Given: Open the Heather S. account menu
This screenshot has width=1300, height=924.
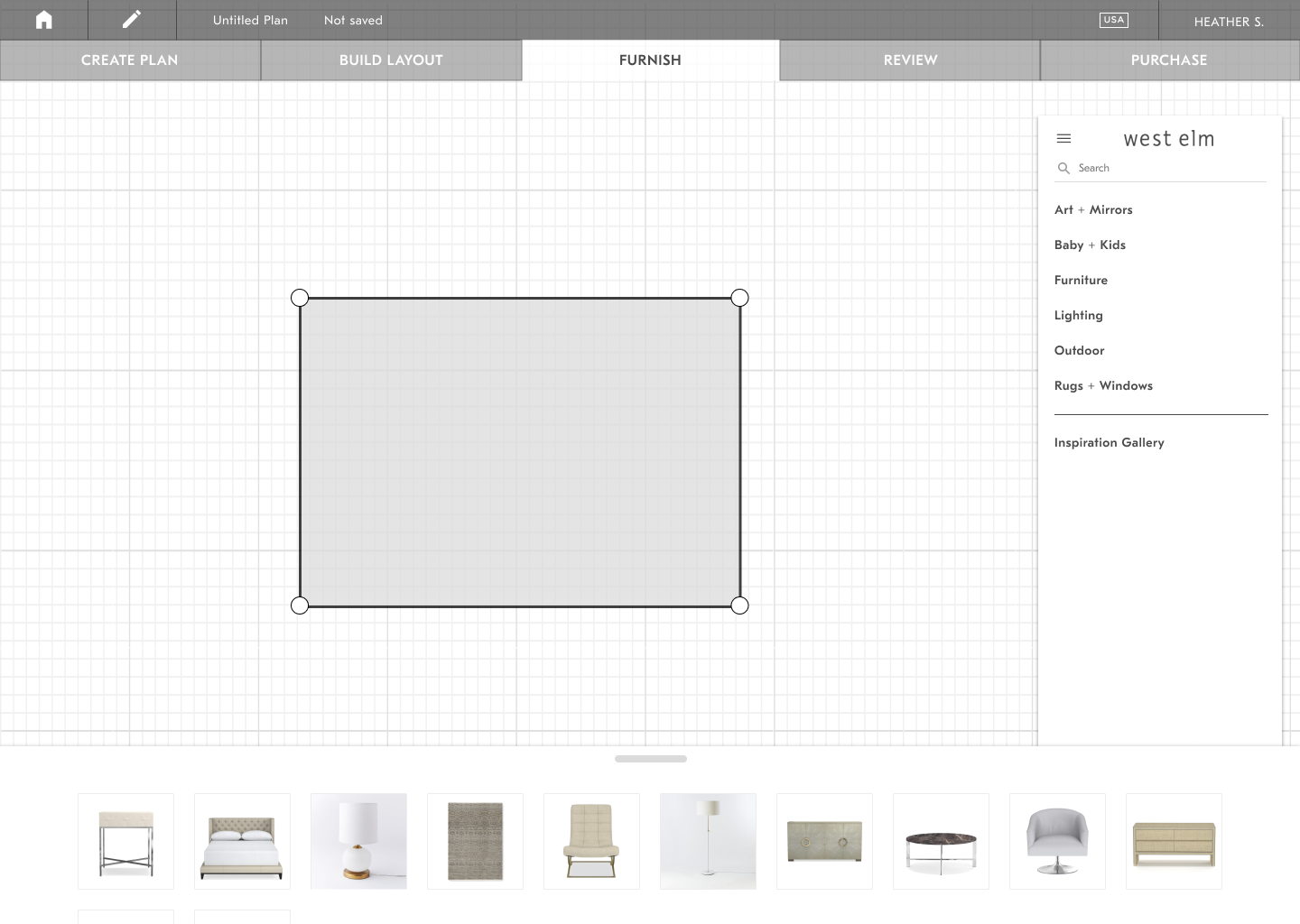Looking at the screenshot, I should [x=1229, y=22].
